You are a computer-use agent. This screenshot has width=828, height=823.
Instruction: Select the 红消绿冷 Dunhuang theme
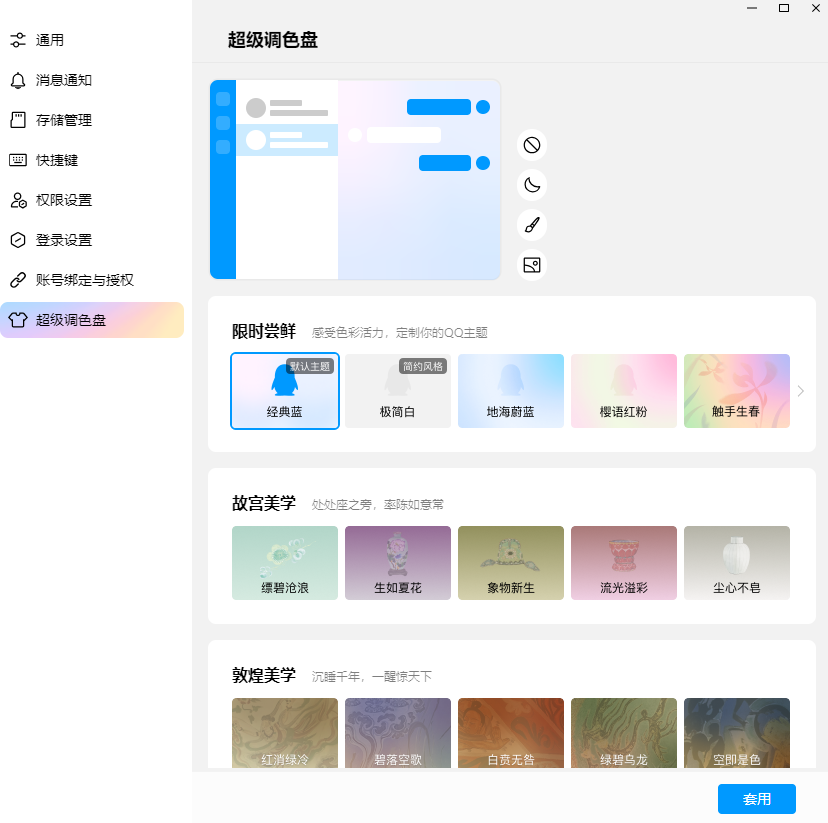285,733
